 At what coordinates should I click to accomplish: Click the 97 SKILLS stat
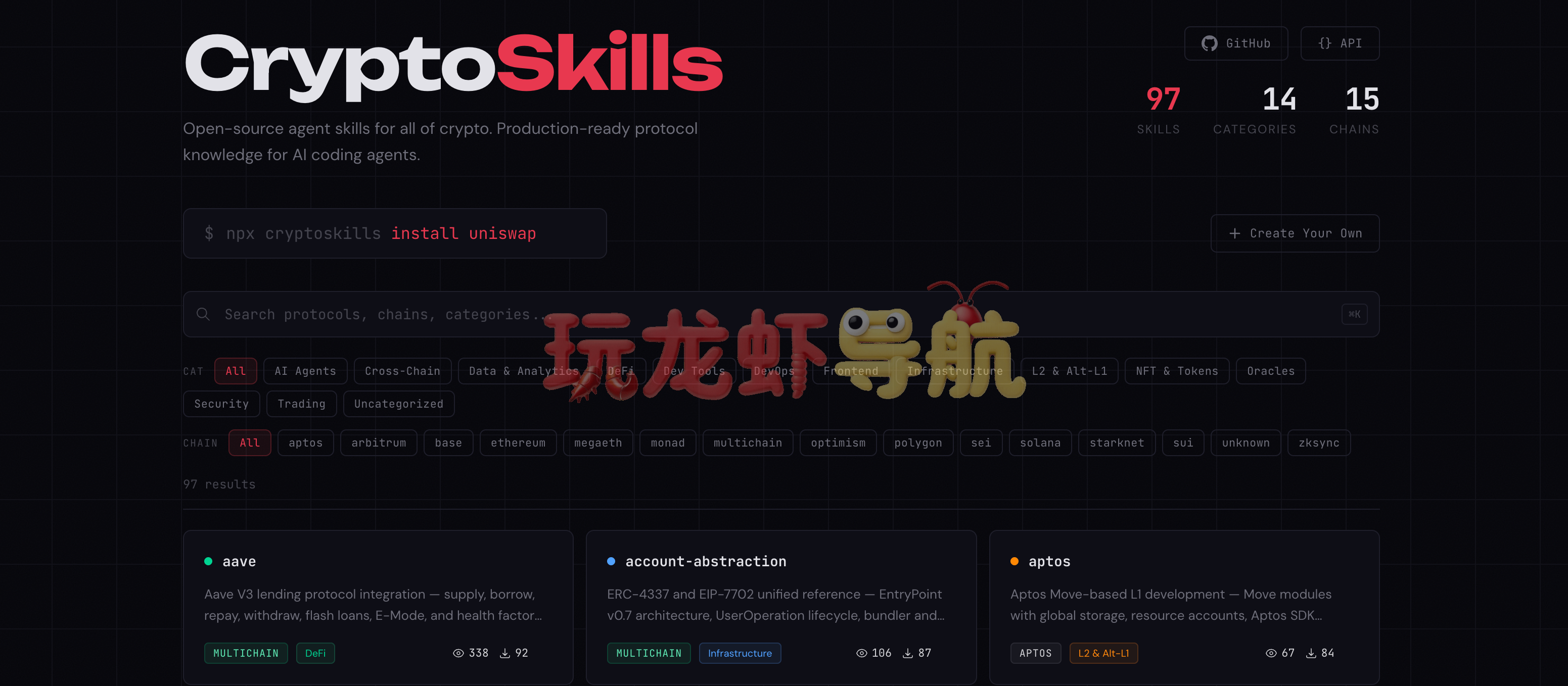pos(1159,110)
